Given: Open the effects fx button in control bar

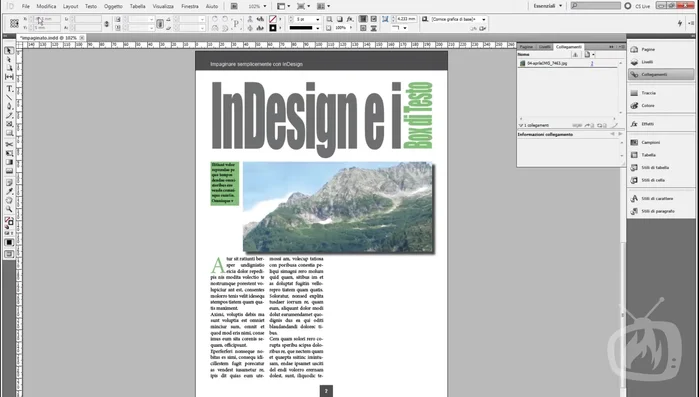Looking at the screenshot, I should (350, 19).
